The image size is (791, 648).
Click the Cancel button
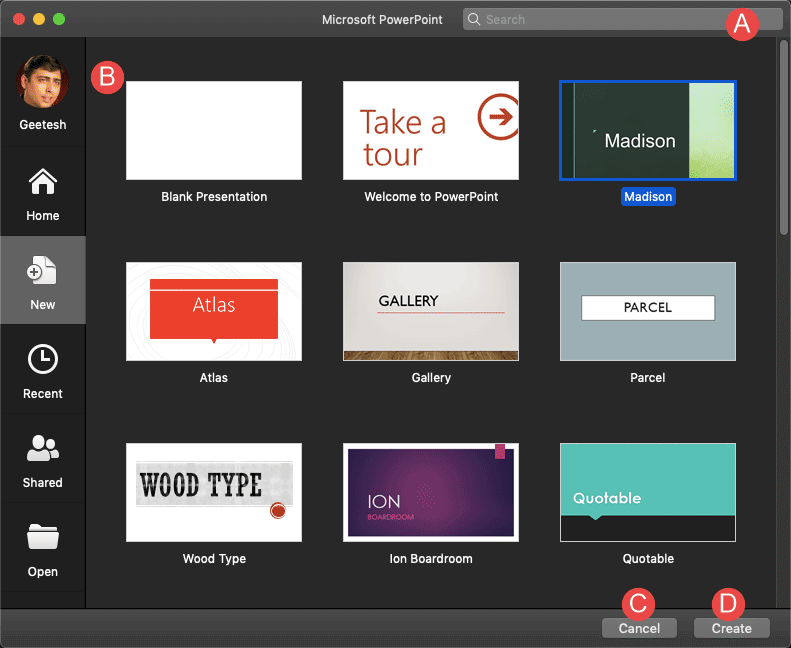coord(639,628)
